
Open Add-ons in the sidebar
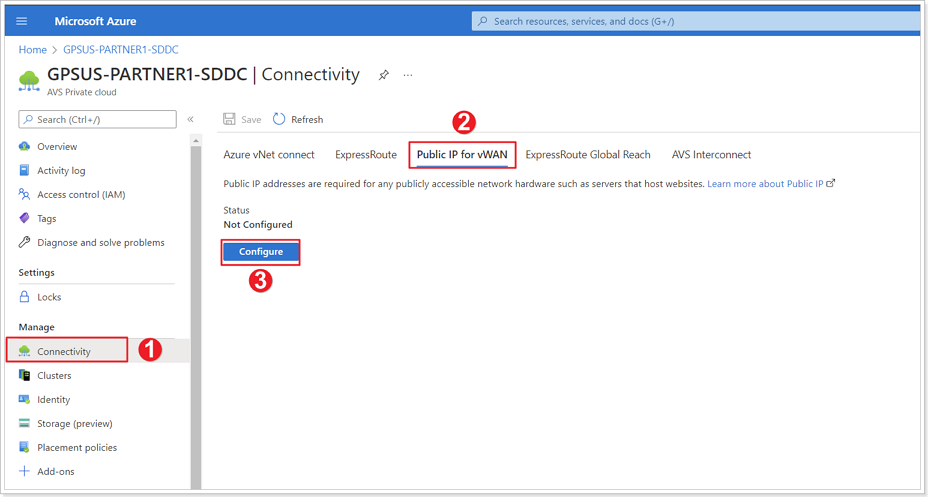pyautogui.click(x=56, y=472)
